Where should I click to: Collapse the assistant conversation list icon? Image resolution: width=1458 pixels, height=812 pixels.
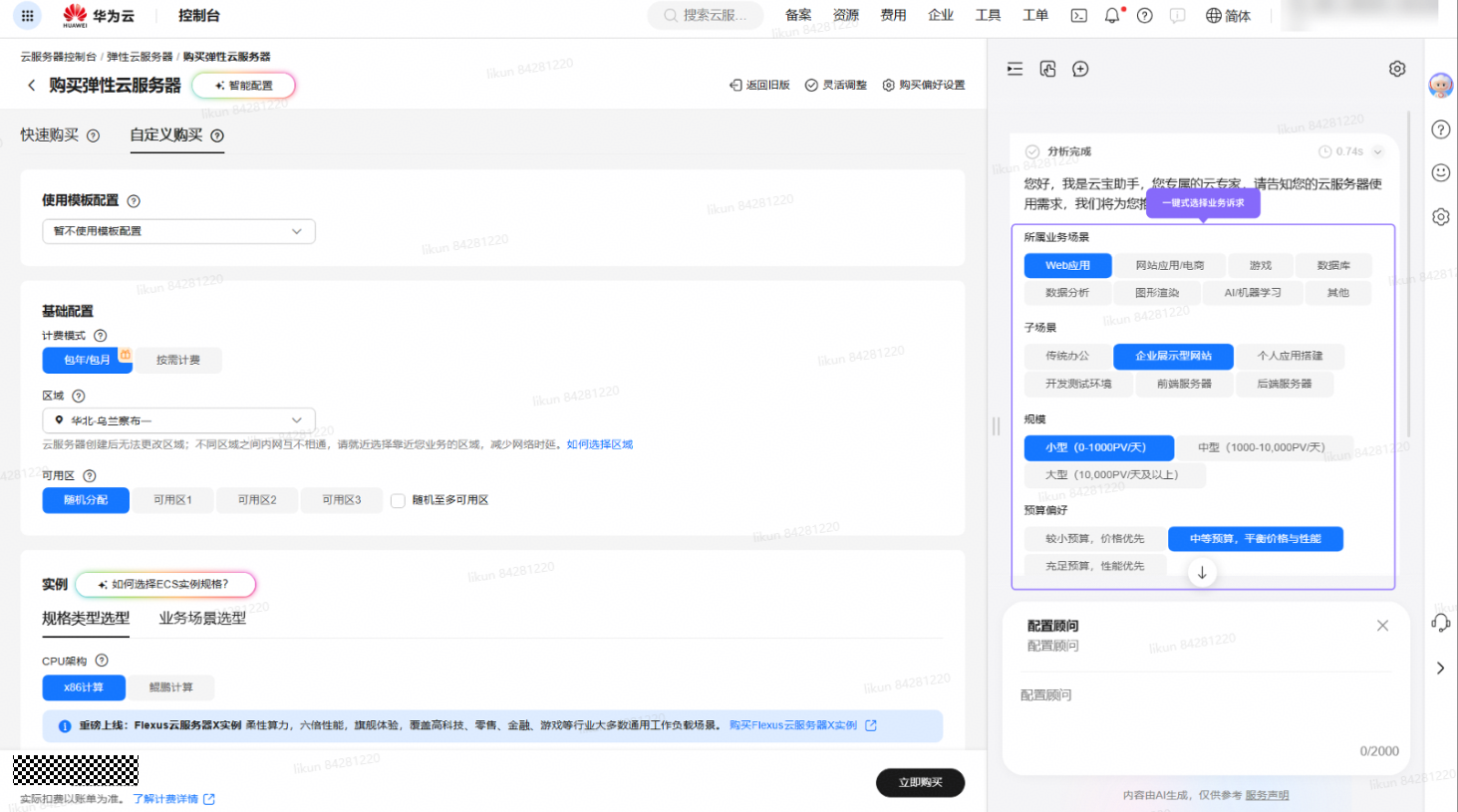tap(1015, 69)
